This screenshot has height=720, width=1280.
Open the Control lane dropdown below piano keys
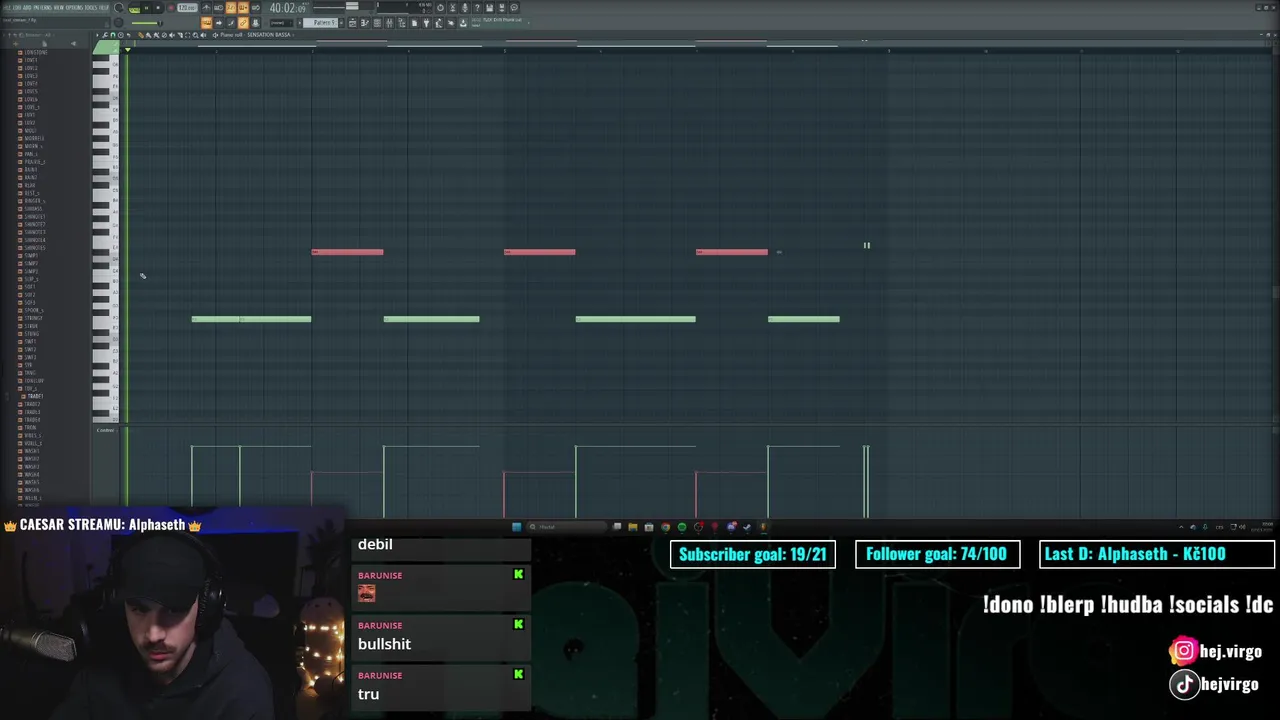coord(105,430)
